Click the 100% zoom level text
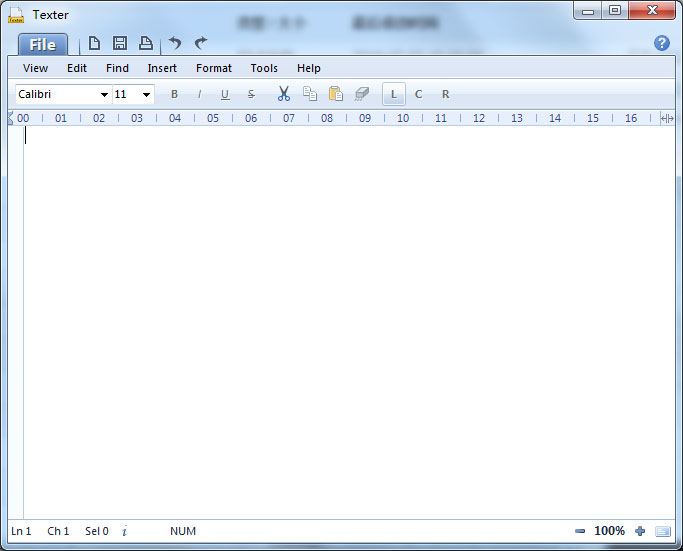This screenshot has width=683, height=551. click(609, 531)
